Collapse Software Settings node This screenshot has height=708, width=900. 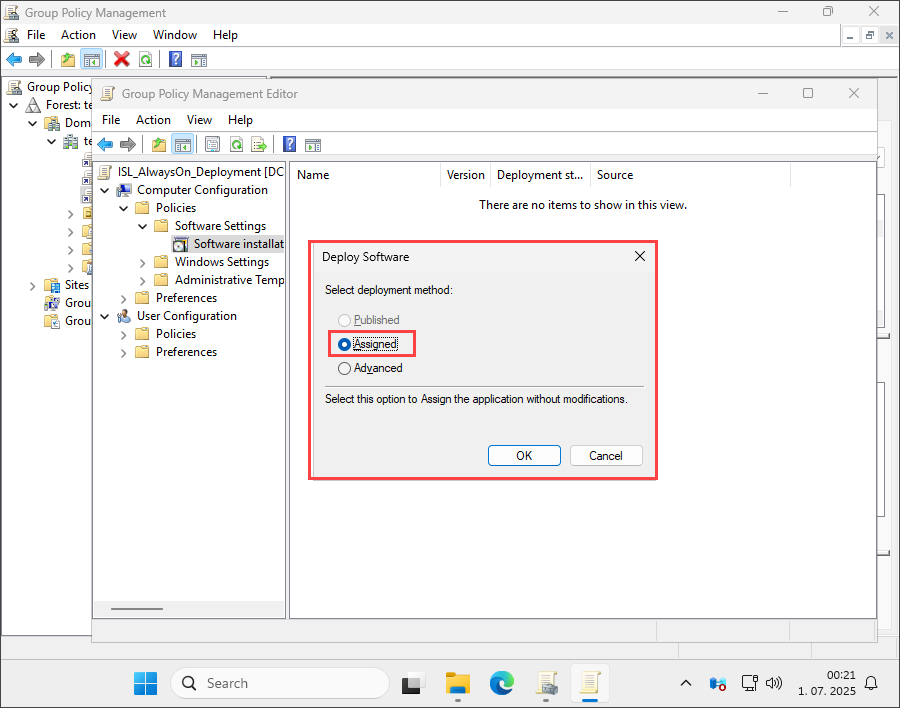[x=142, y=226]
